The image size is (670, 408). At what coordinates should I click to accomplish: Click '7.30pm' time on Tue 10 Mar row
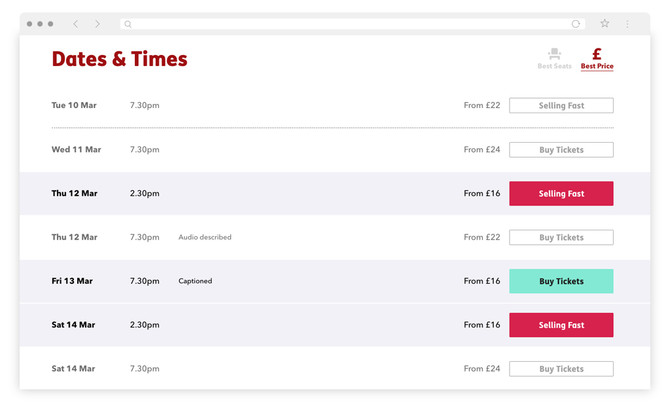pos(144,106)
